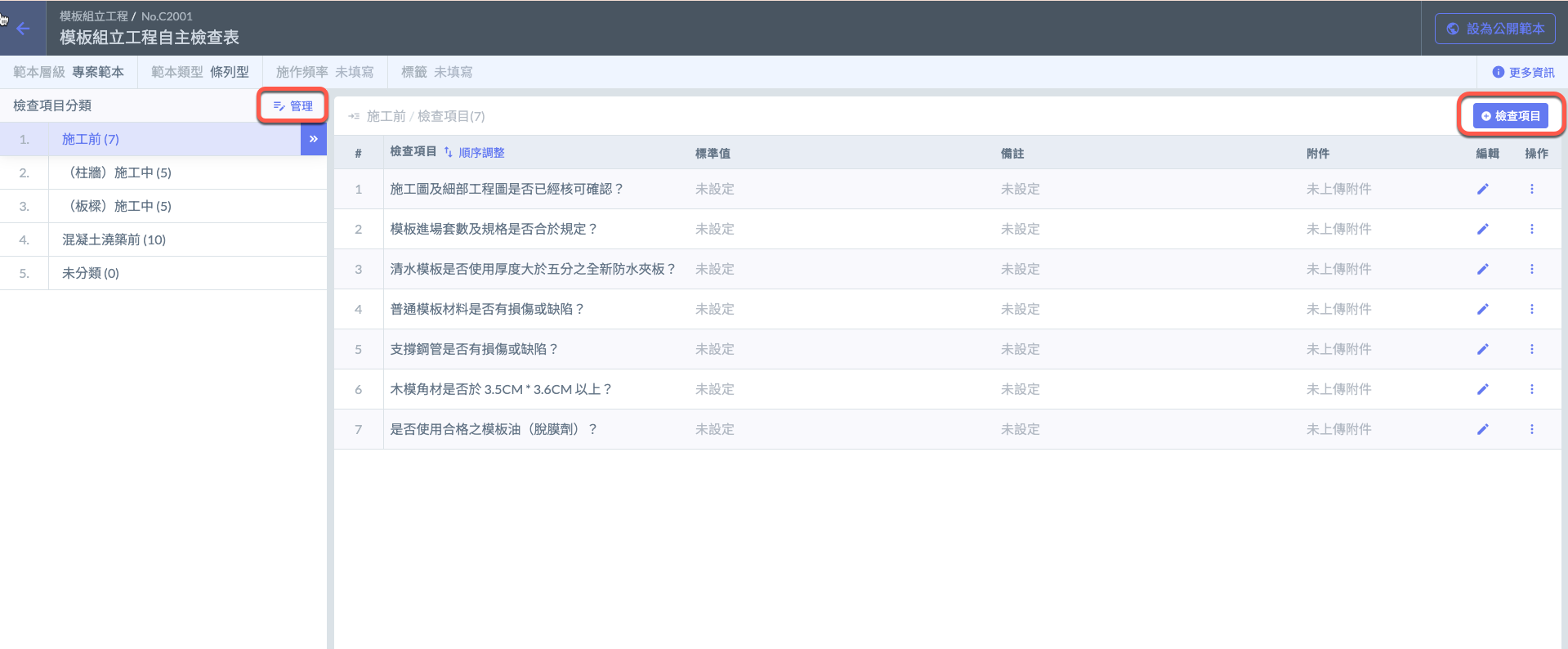Select 施工前 (7) category

[91, 139]
